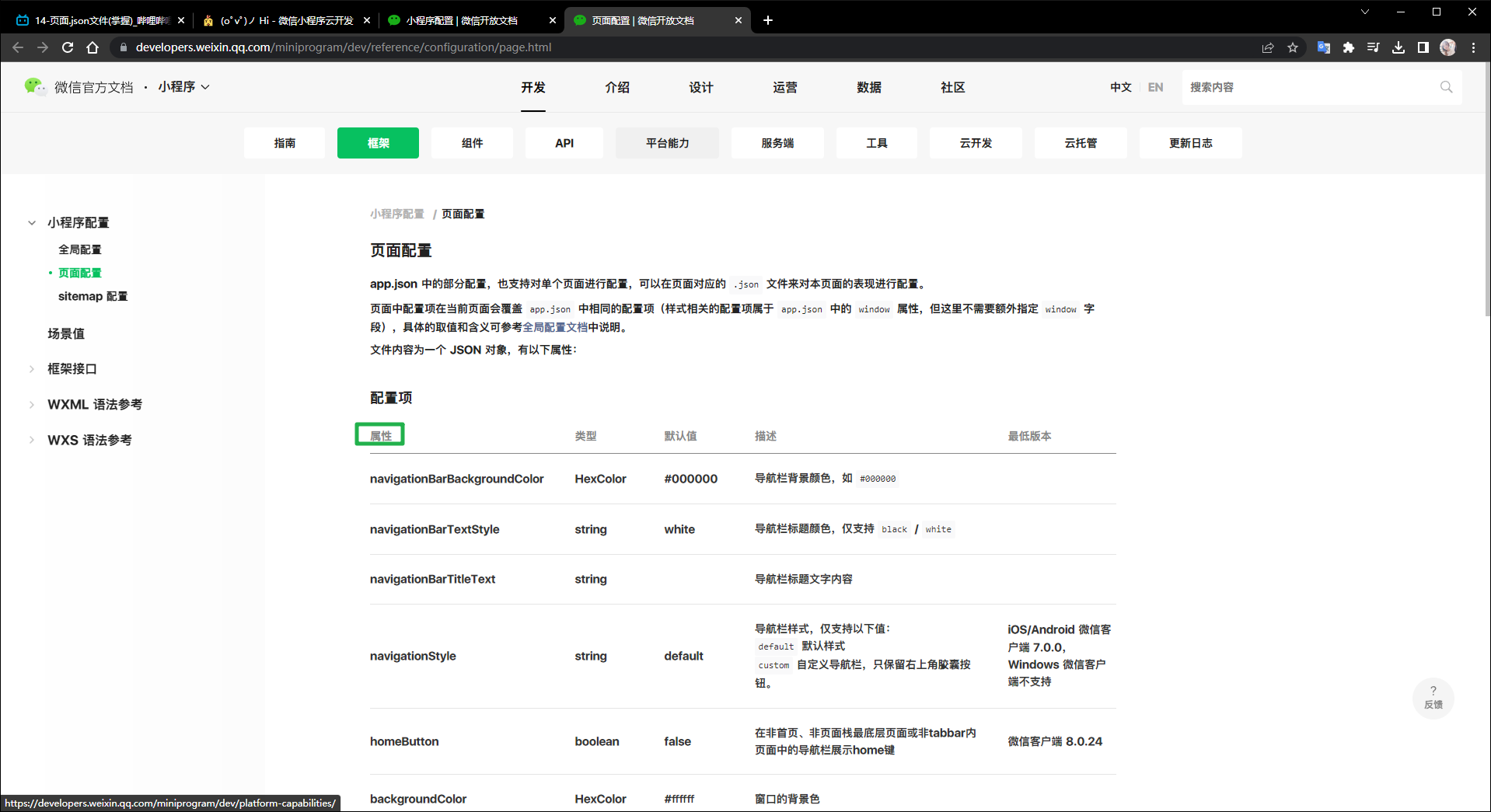Open 页面配置 in the sidebar
Viewport: 1491px width, 812px height.
pos(80,273)
